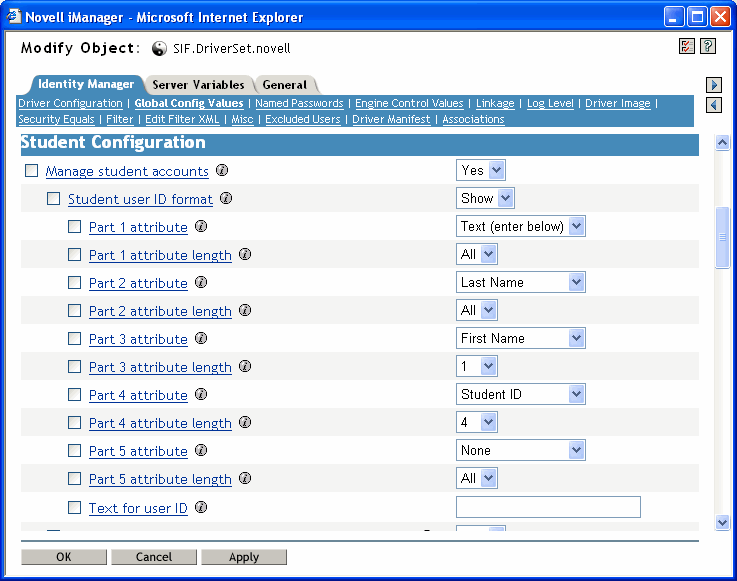
Task: Click the SIF.DriverSet.novell object icon
Action: pos(159,48)
